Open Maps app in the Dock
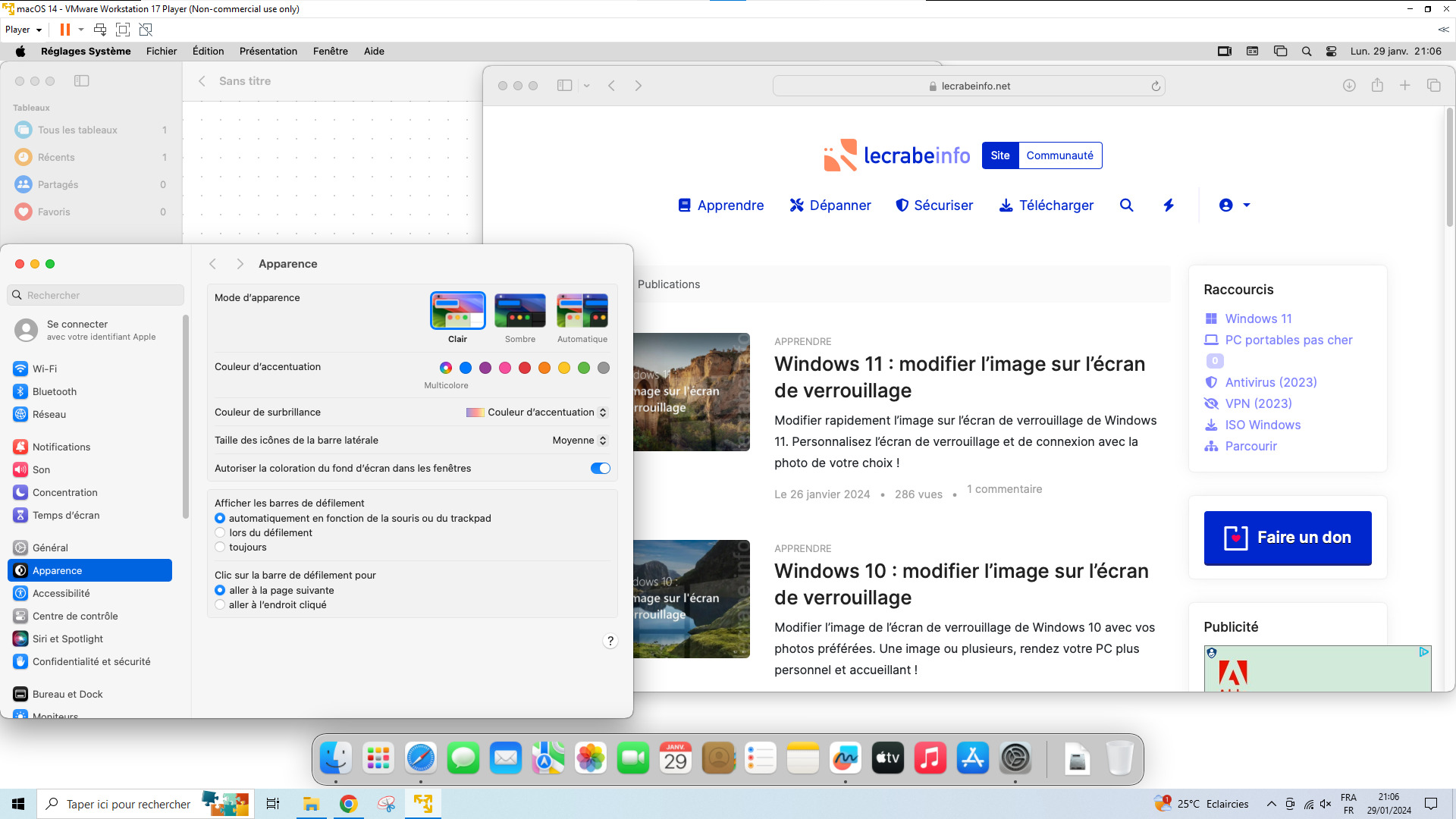This screenshot has width=1456, height=819. [x=548, y=758]
